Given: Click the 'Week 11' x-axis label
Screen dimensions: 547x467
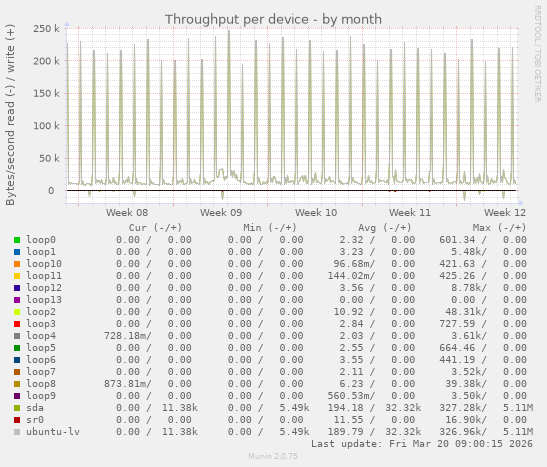Looking at the screenshot, I should [410, 212].
